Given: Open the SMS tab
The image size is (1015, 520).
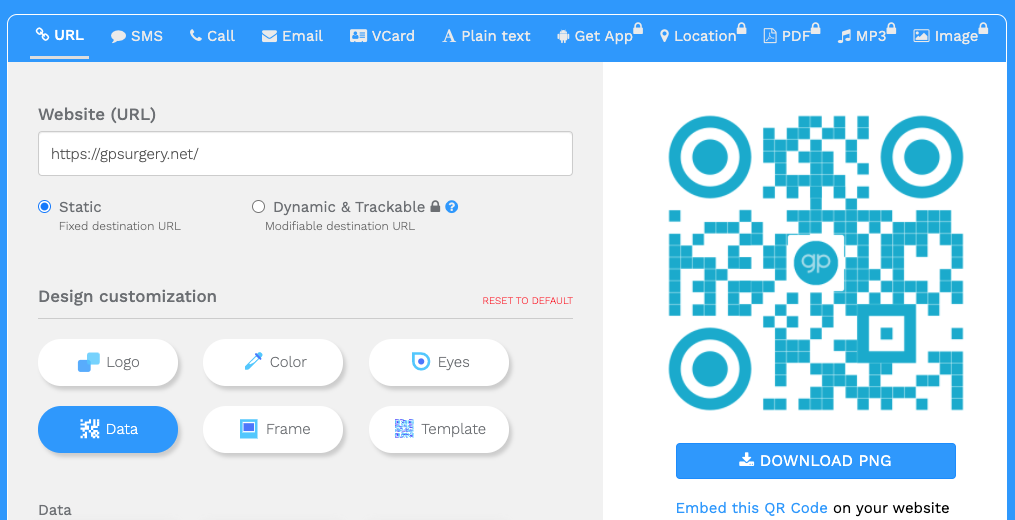Looking at the screenshot, I should (x=136, y=36).
